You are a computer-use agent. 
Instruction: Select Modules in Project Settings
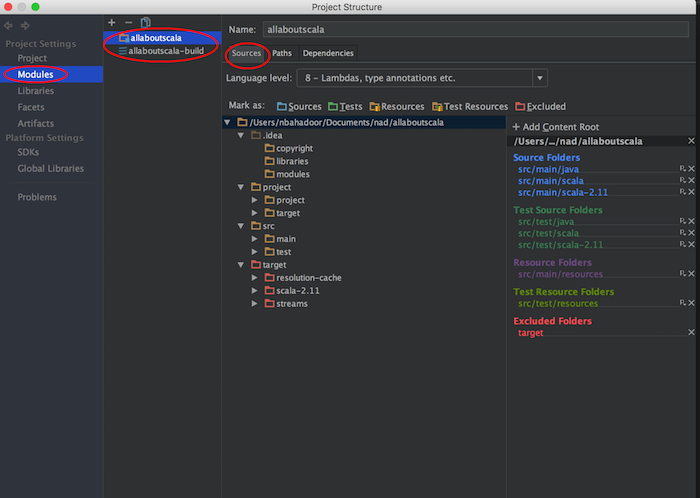point(35,75)
